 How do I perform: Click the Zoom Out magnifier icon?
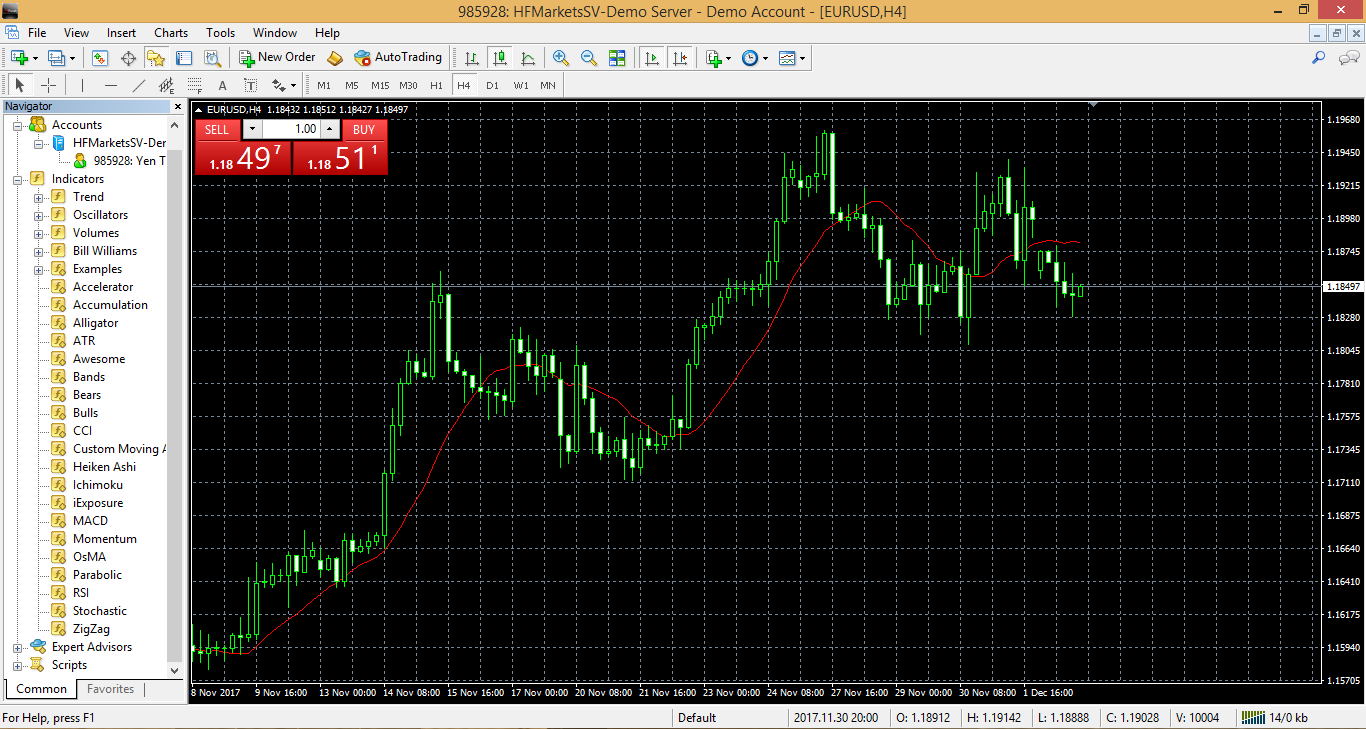coord(588,58)
